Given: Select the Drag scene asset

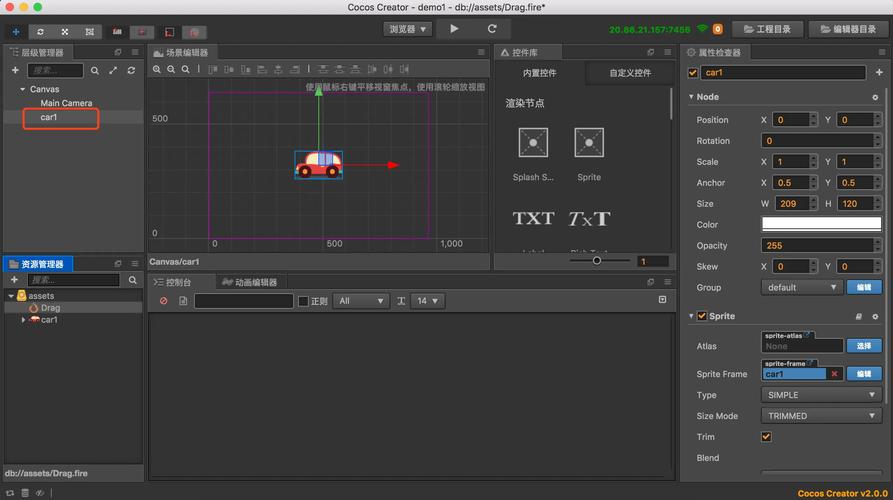Looking at the screenshot, I should click(x=50, y=308).
